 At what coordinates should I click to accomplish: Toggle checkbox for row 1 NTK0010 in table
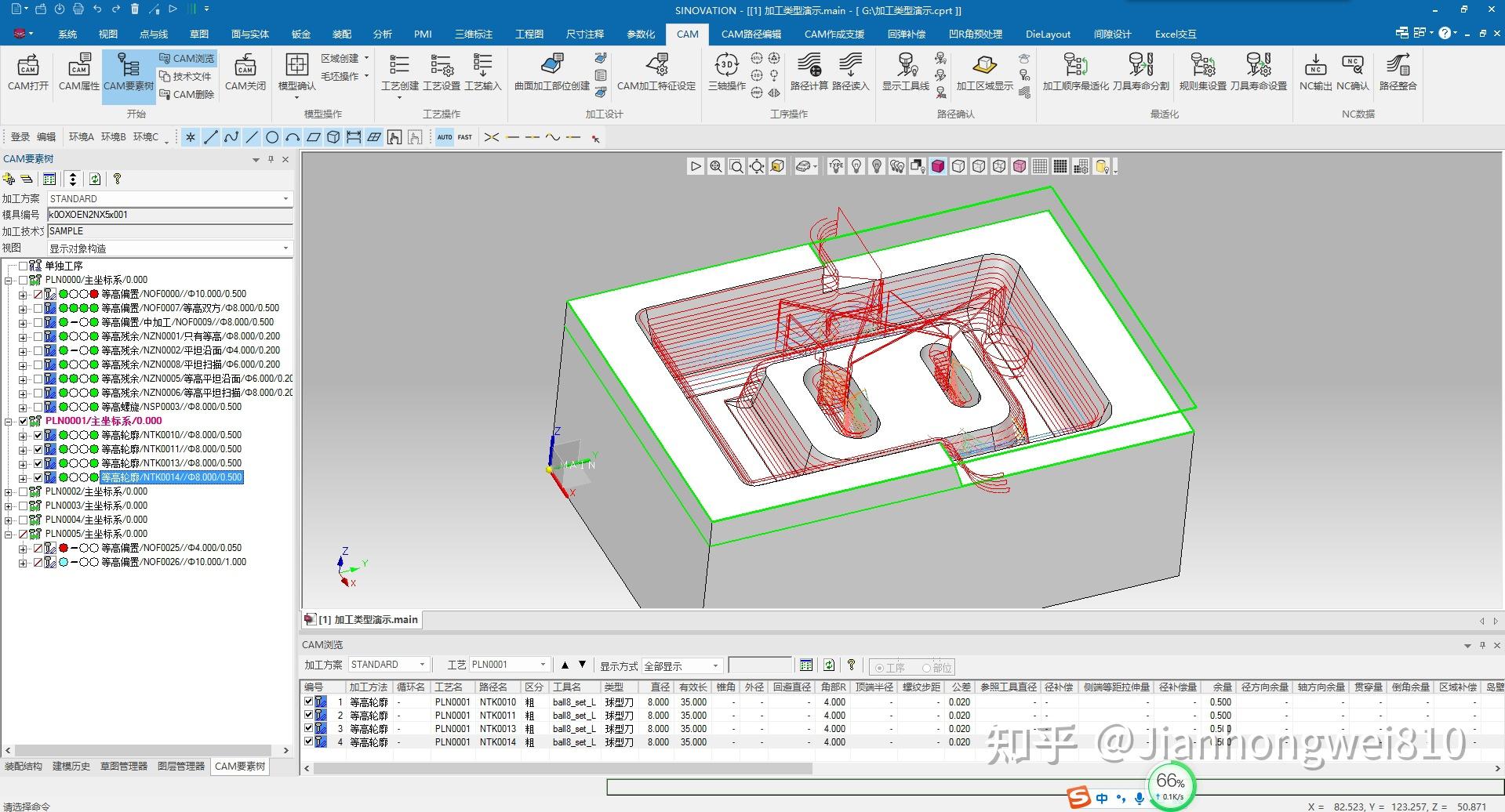click(308, 702)
